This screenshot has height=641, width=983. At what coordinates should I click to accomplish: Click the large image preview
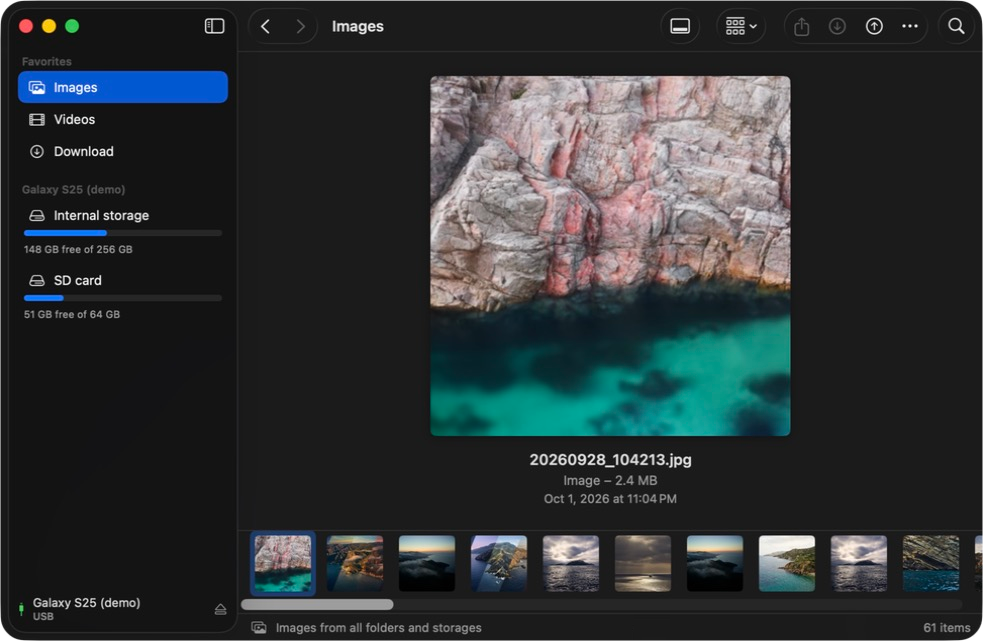610,256
